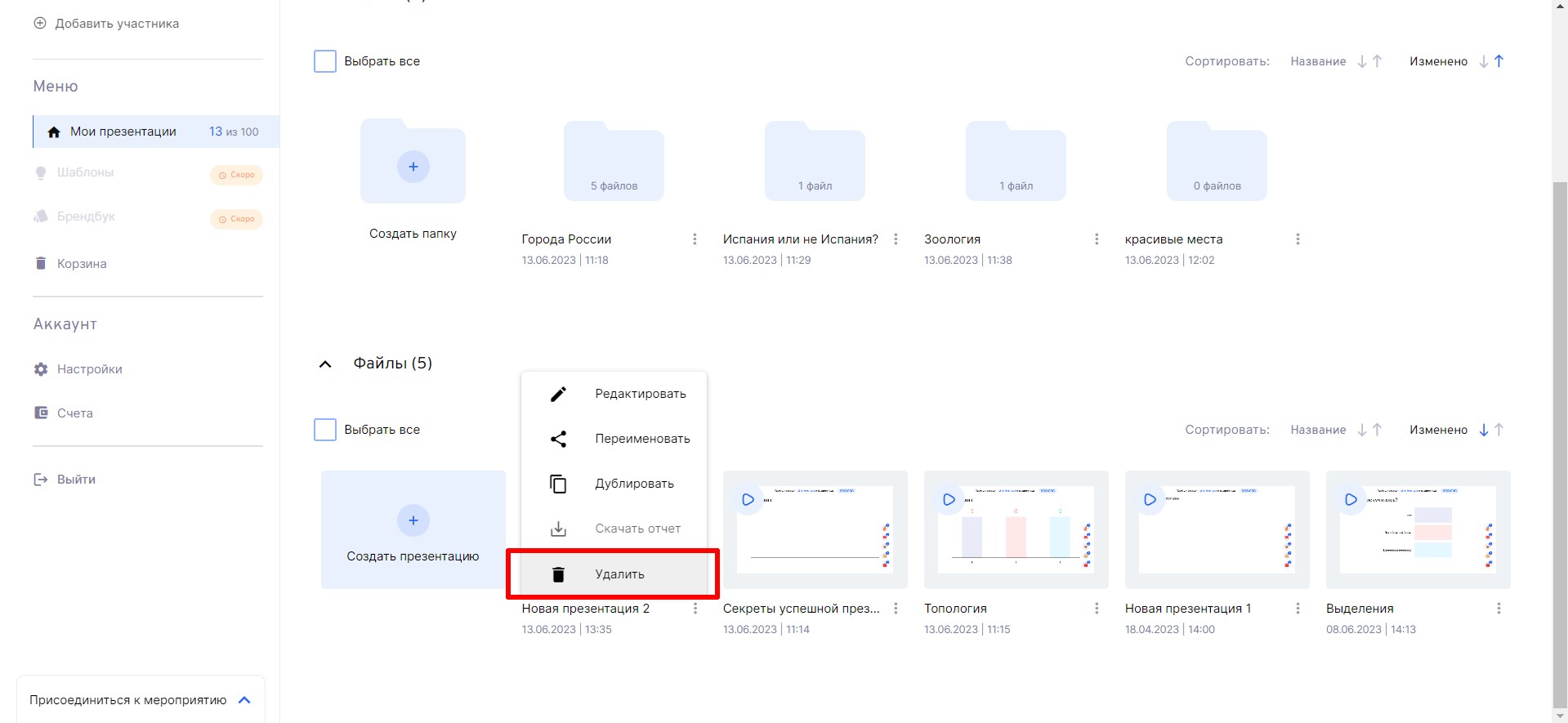Choose Скачать отчет in the context menu
1568x723 pixels.
click(614, 529)
